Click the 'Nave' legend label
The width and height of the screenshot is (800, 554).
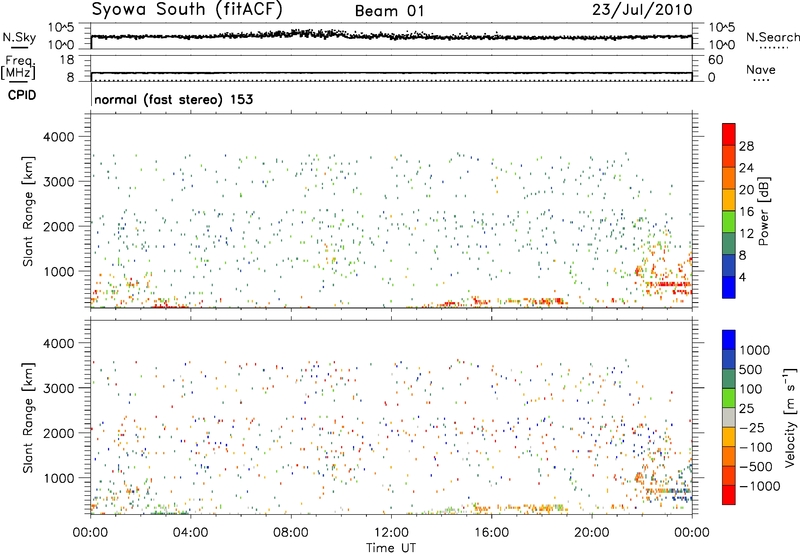[761, 69]
